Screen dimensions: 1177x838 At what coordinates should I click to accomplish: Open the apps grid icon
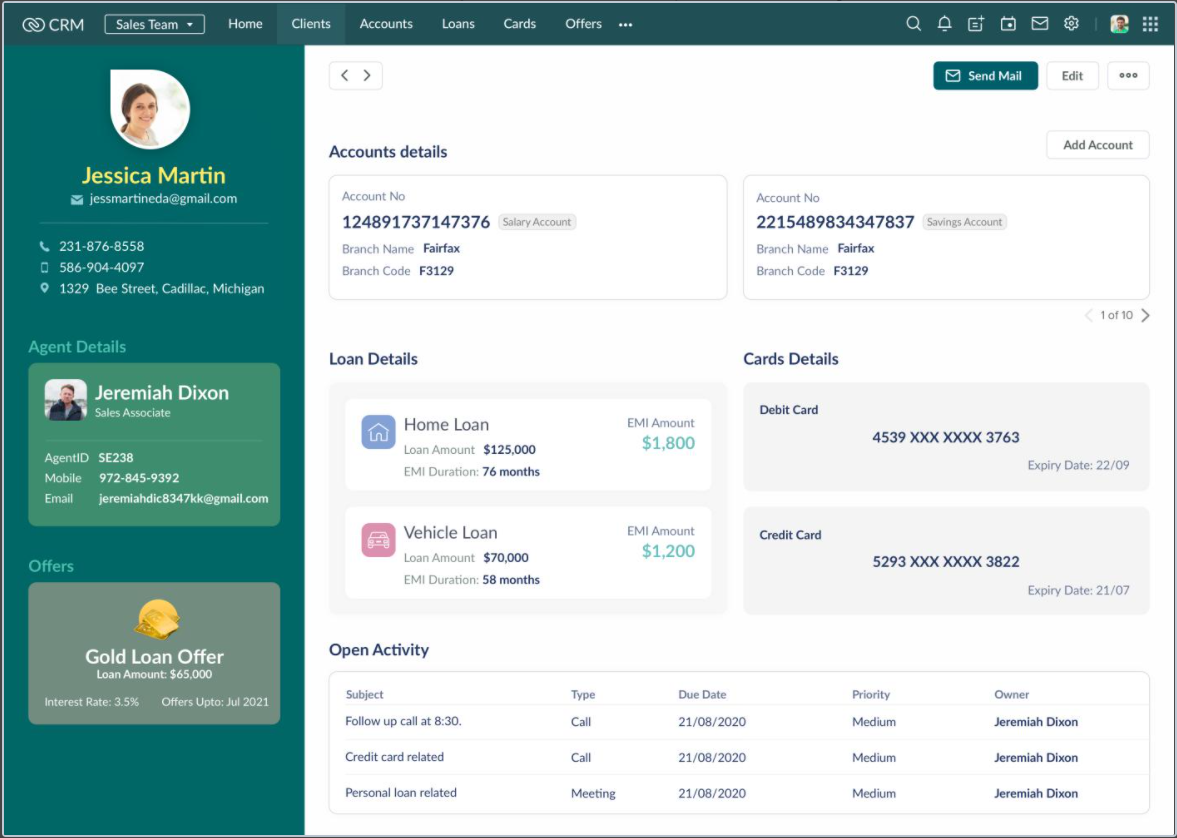pos(1150,24)
